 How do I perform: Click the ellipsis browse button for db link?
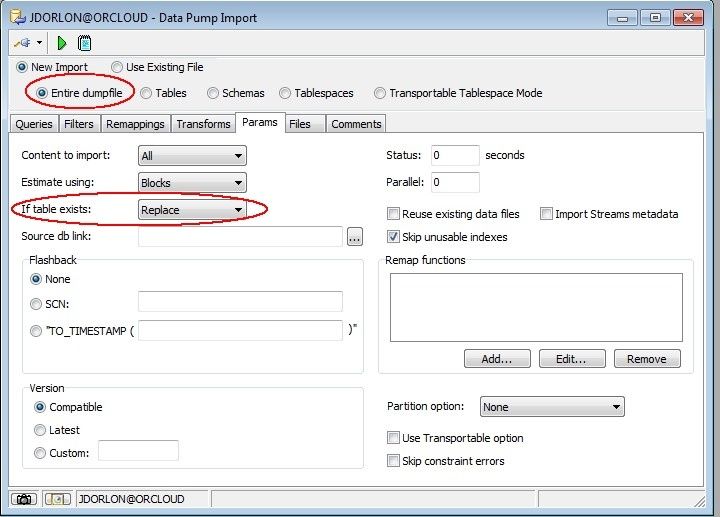pos(354,237)
